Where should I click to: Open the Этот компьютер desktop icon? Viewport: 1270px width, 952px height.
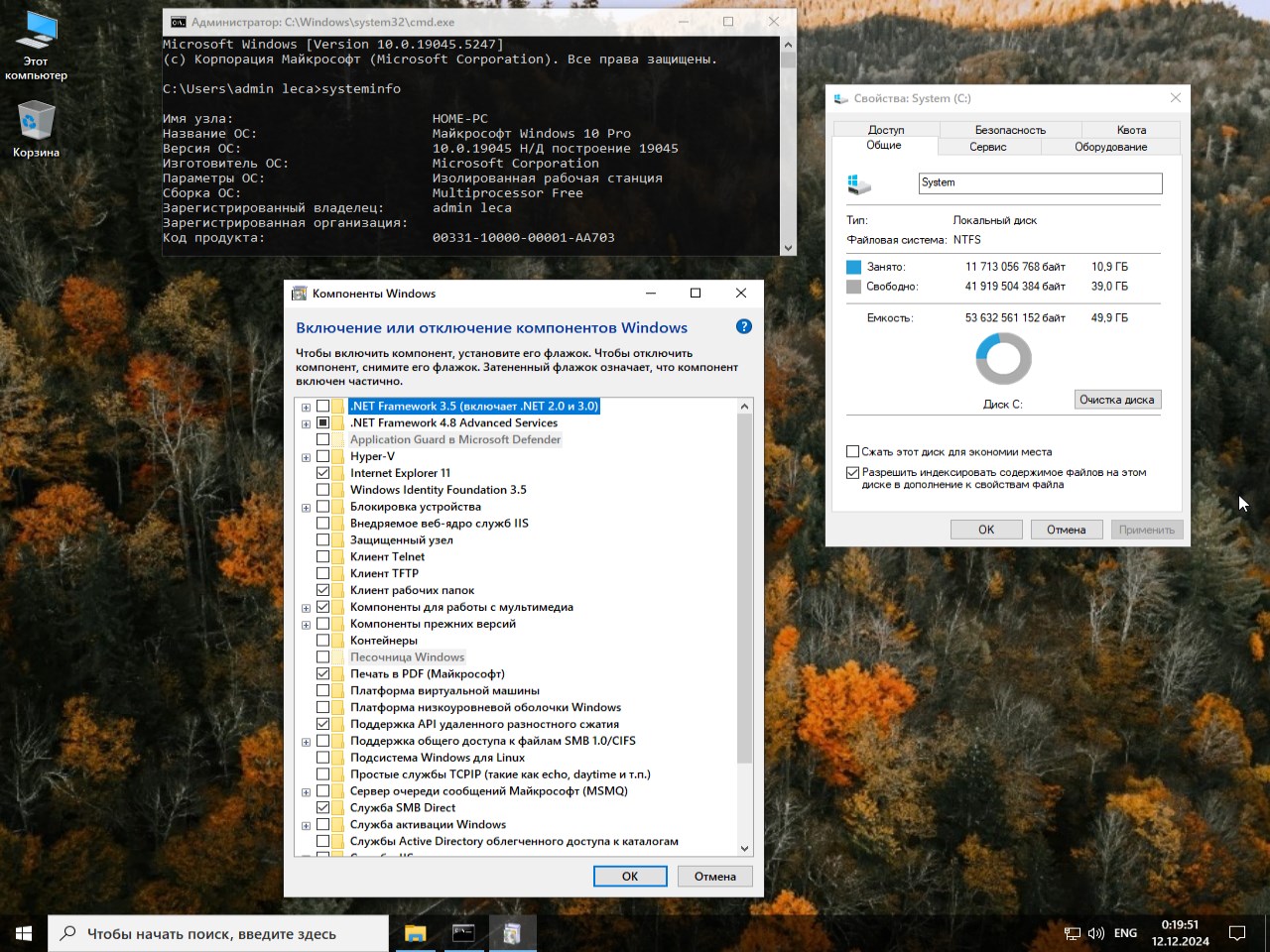37,46
